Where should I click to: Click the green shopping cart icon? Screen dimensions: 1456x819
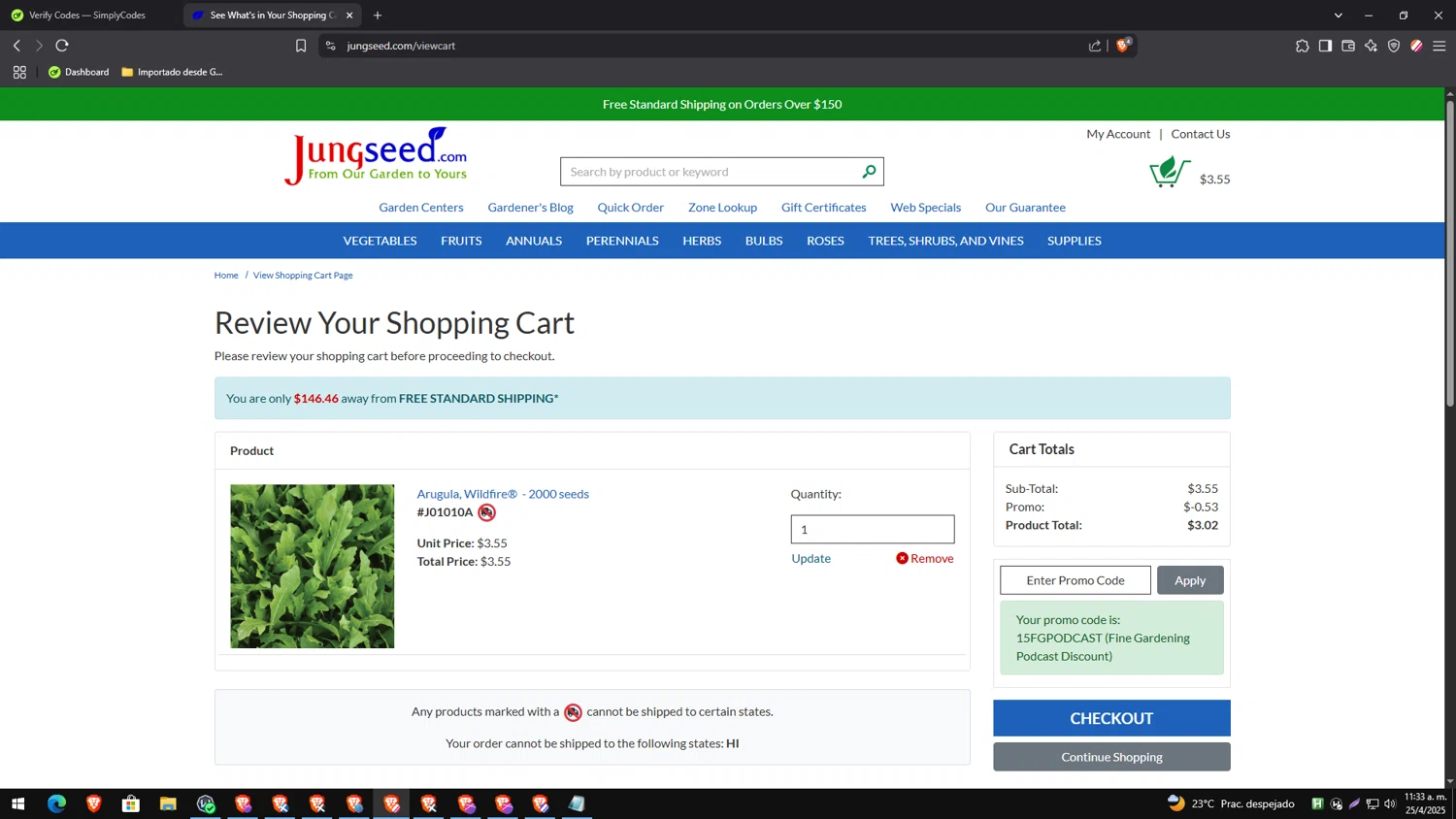tap(1170, 172)
